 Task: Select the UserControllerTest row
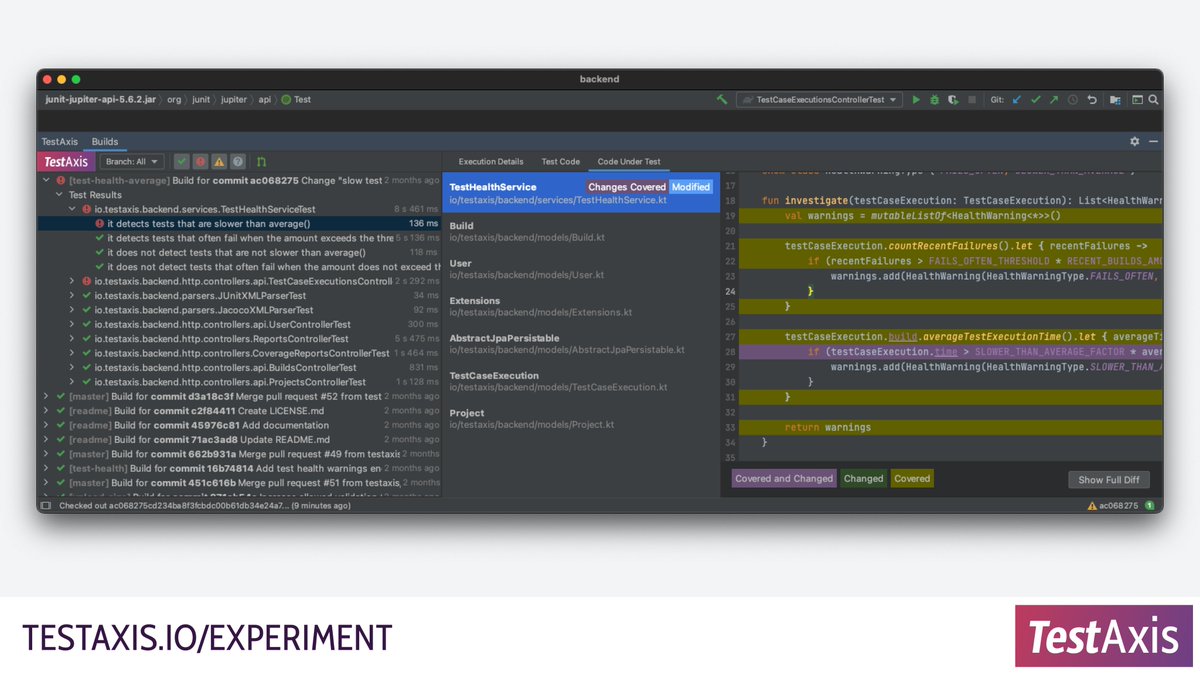click(240, 324)
